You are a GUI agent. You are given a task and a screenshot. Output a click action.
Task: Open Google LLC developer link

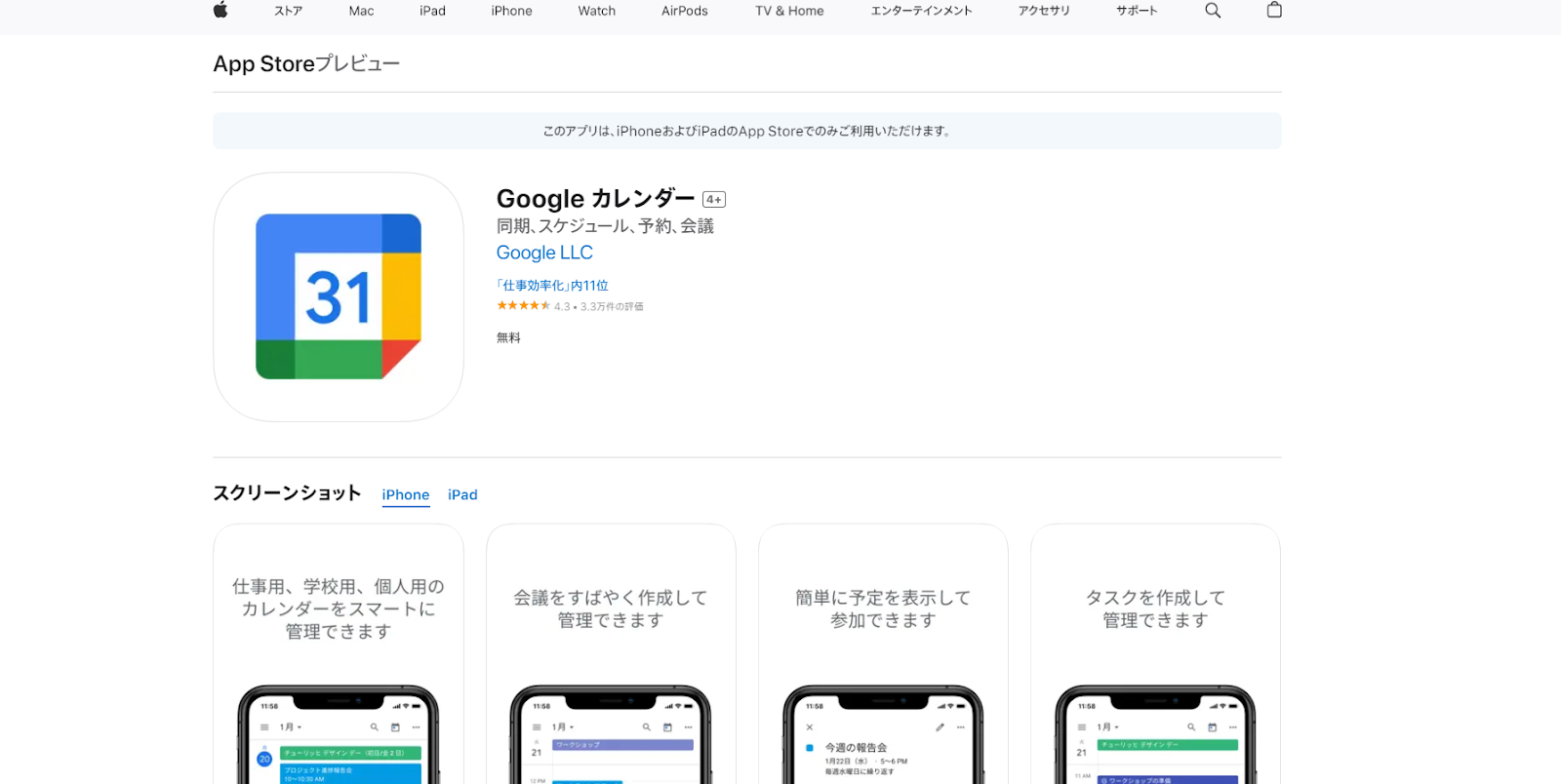(x=544, y=253)
